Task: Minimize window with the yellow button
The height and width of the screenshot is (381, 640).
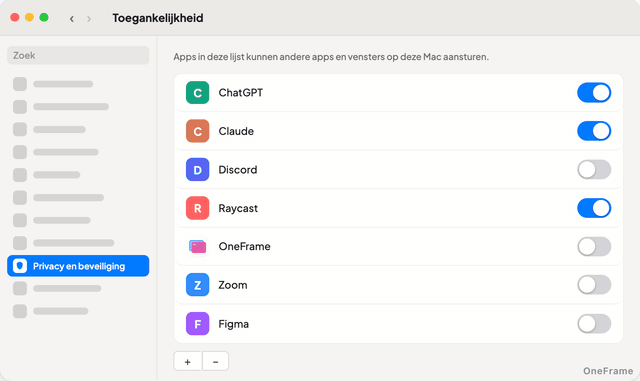Action: (x=29, y=18)
